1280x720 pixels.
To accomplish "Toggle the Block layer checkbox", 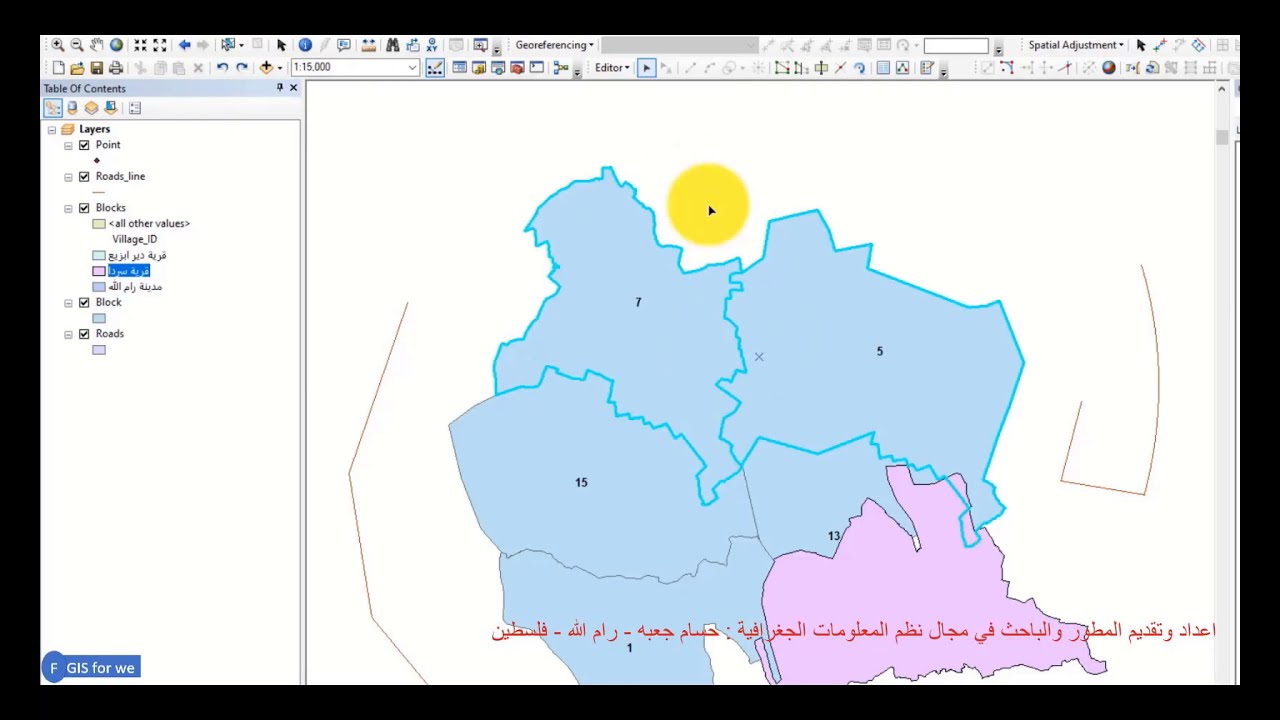I will [x=84, y=302].
